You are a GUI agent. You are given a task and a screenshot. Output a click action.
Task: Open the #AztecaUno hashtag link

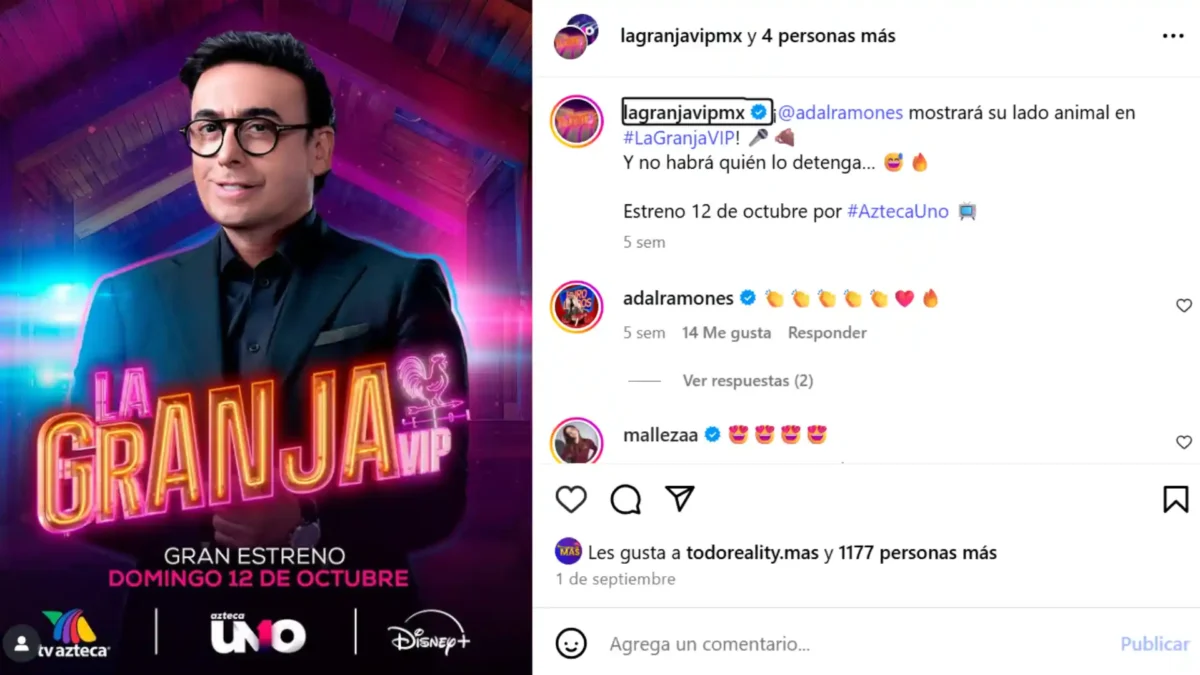(x=898, y=212)
